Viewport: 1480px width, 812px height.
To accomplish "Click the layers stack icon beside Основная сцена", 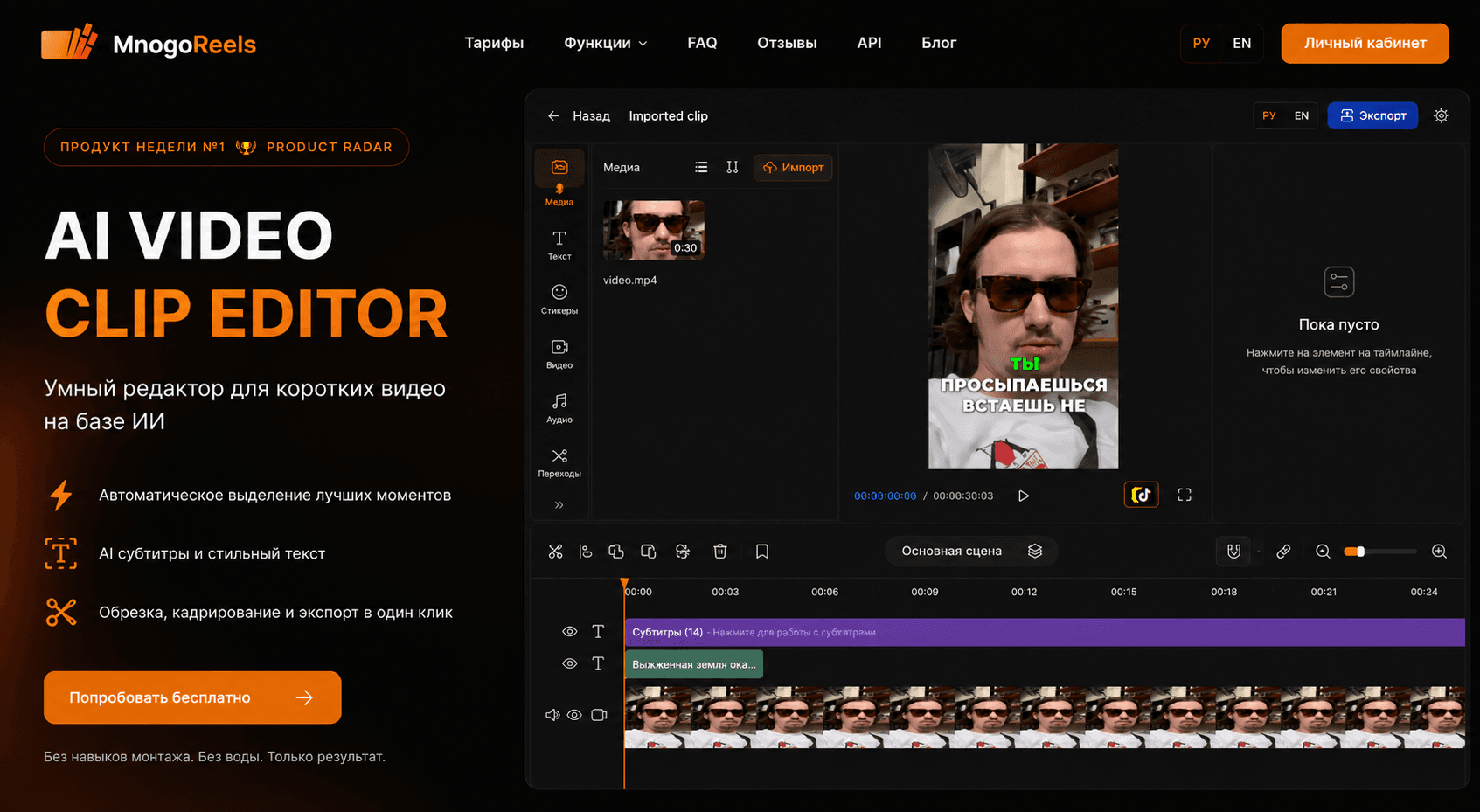I will coord(1035,552).
